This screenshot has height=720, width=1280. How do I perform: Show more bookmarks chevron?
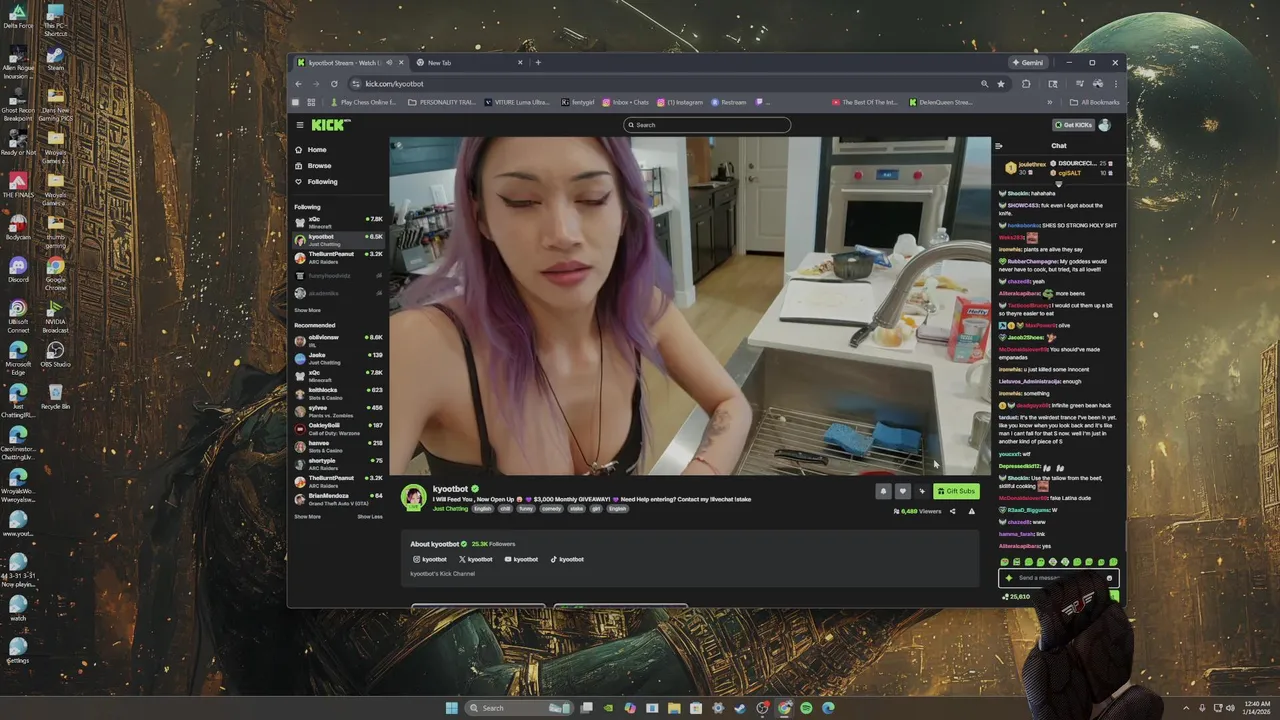coord(1050,102)
